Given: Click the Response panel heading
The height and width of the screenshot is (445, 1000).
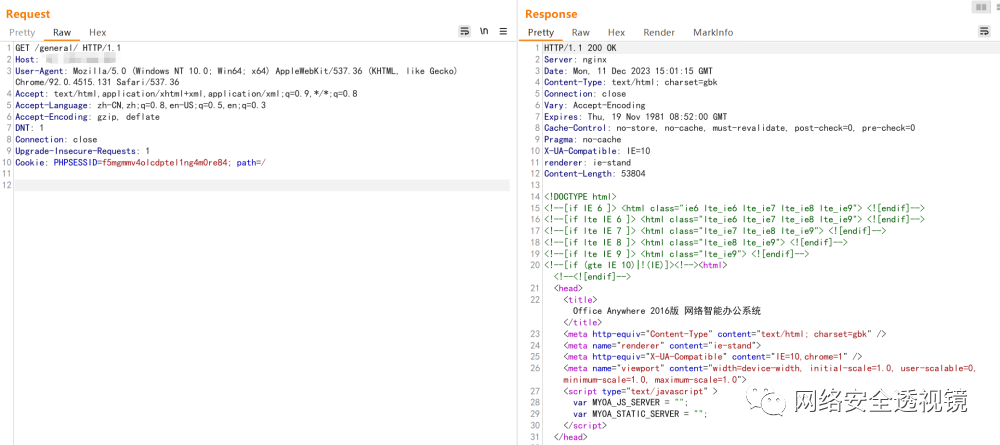Looking at the screenshot, I should click(x=551, y=14).
